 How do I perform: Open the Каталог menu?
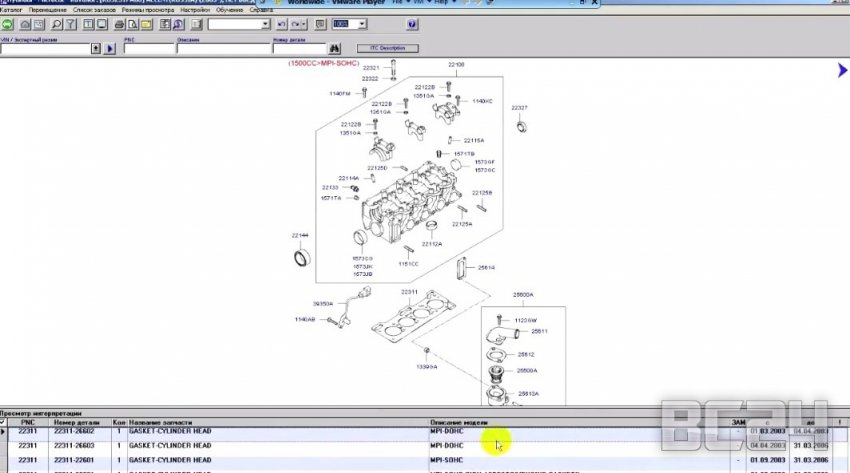[x=11, y=9]
